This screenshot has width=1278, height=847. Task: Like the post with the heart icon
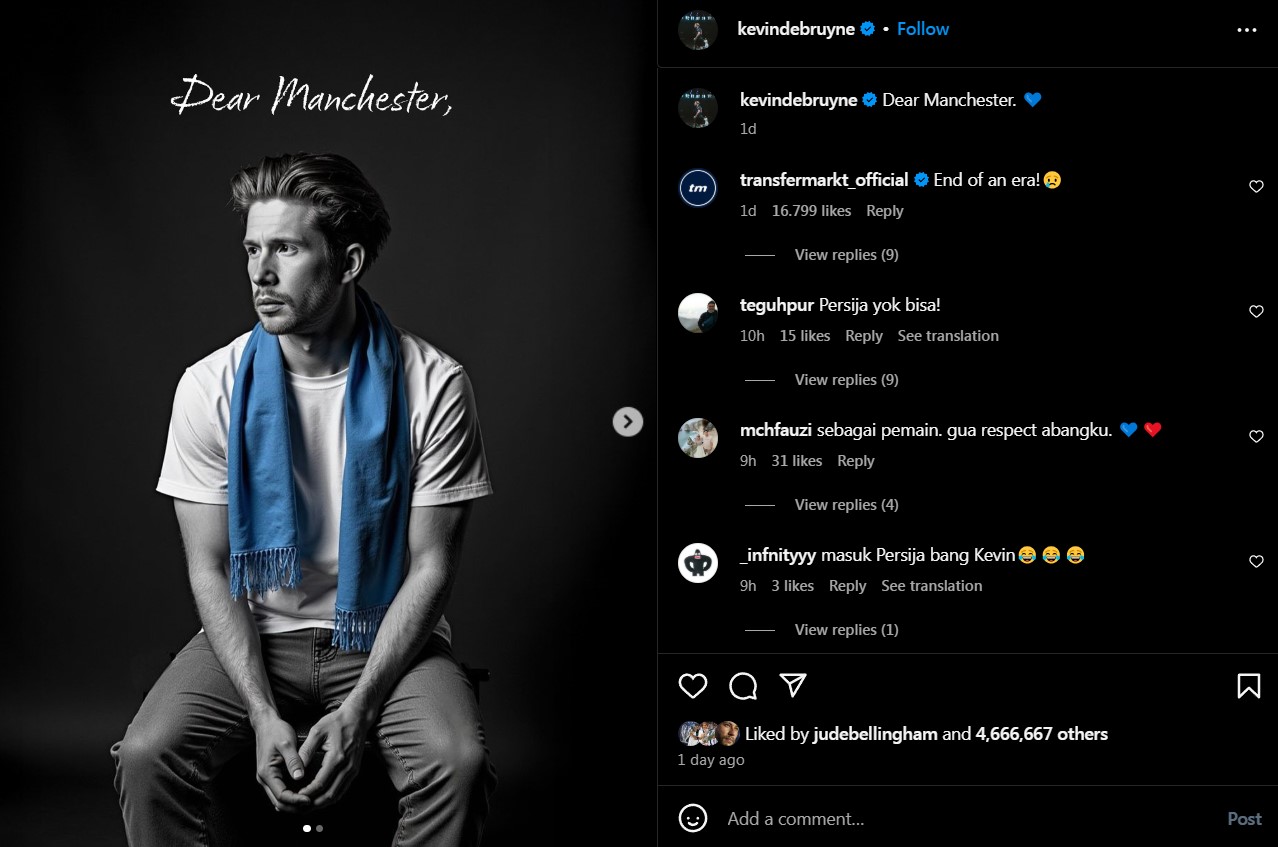tap(693, 686)
